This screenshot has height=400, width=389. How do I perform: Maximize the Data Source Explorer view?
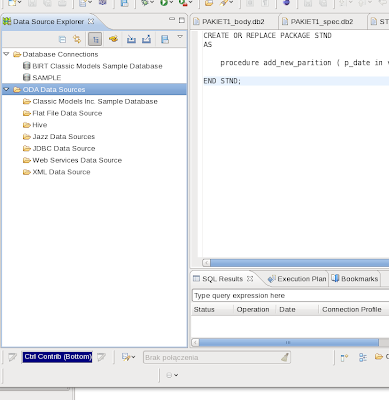[x=182, y=20]
